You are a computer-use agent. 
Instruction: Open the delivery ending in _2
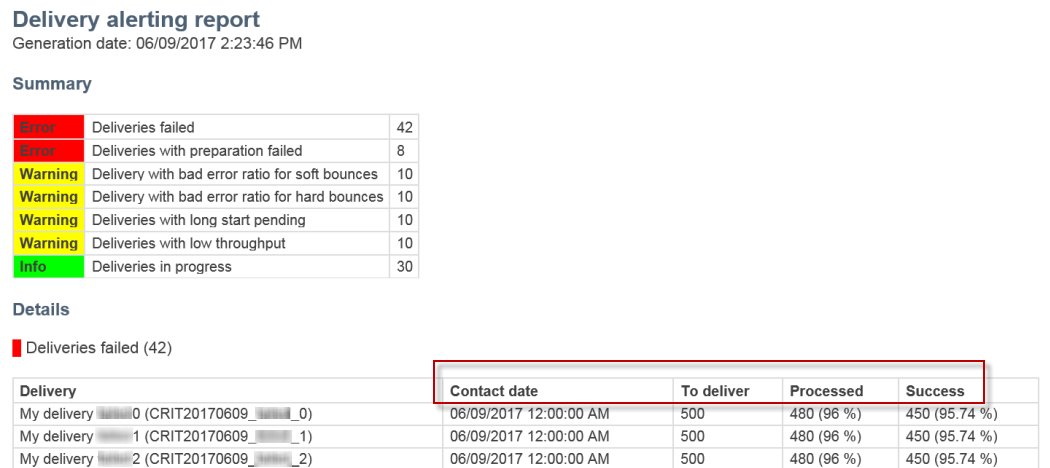[x=166, y=459]
